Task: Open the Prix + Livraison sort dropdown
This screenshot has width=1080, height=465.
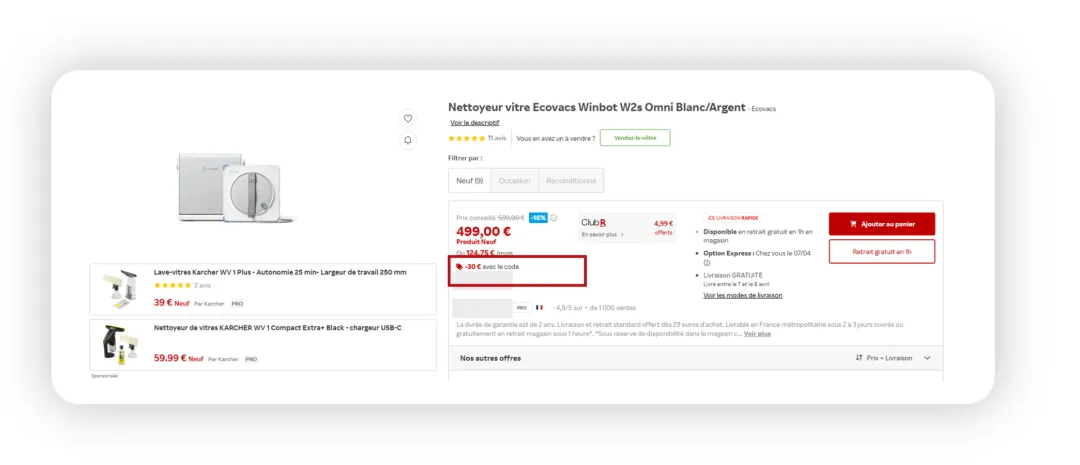Action: click(x=893, y=358)
